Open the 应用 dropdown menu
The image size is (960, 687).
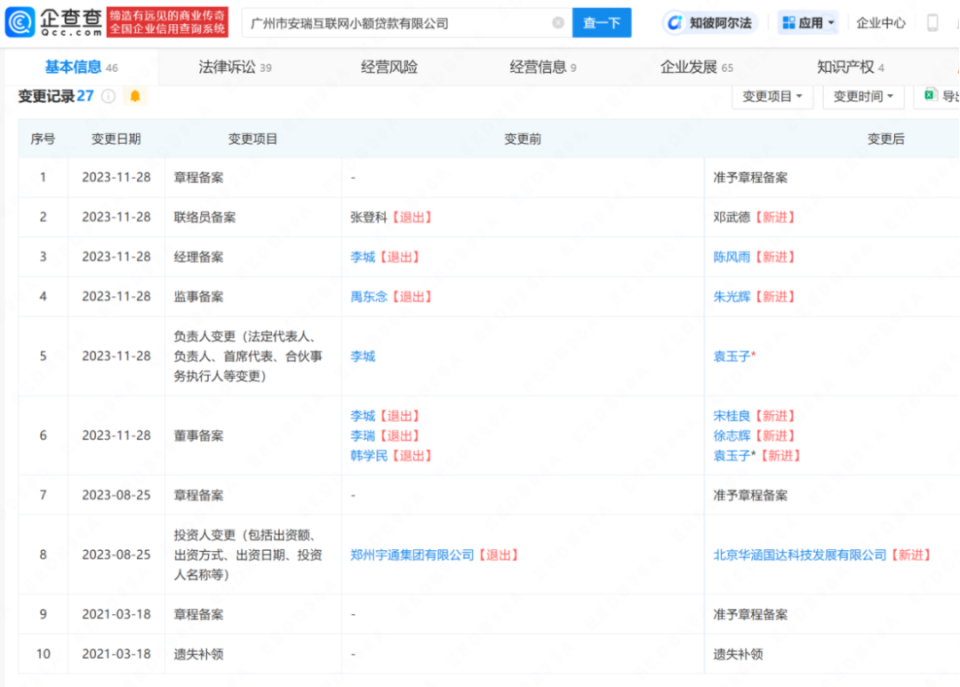(808, 23)
